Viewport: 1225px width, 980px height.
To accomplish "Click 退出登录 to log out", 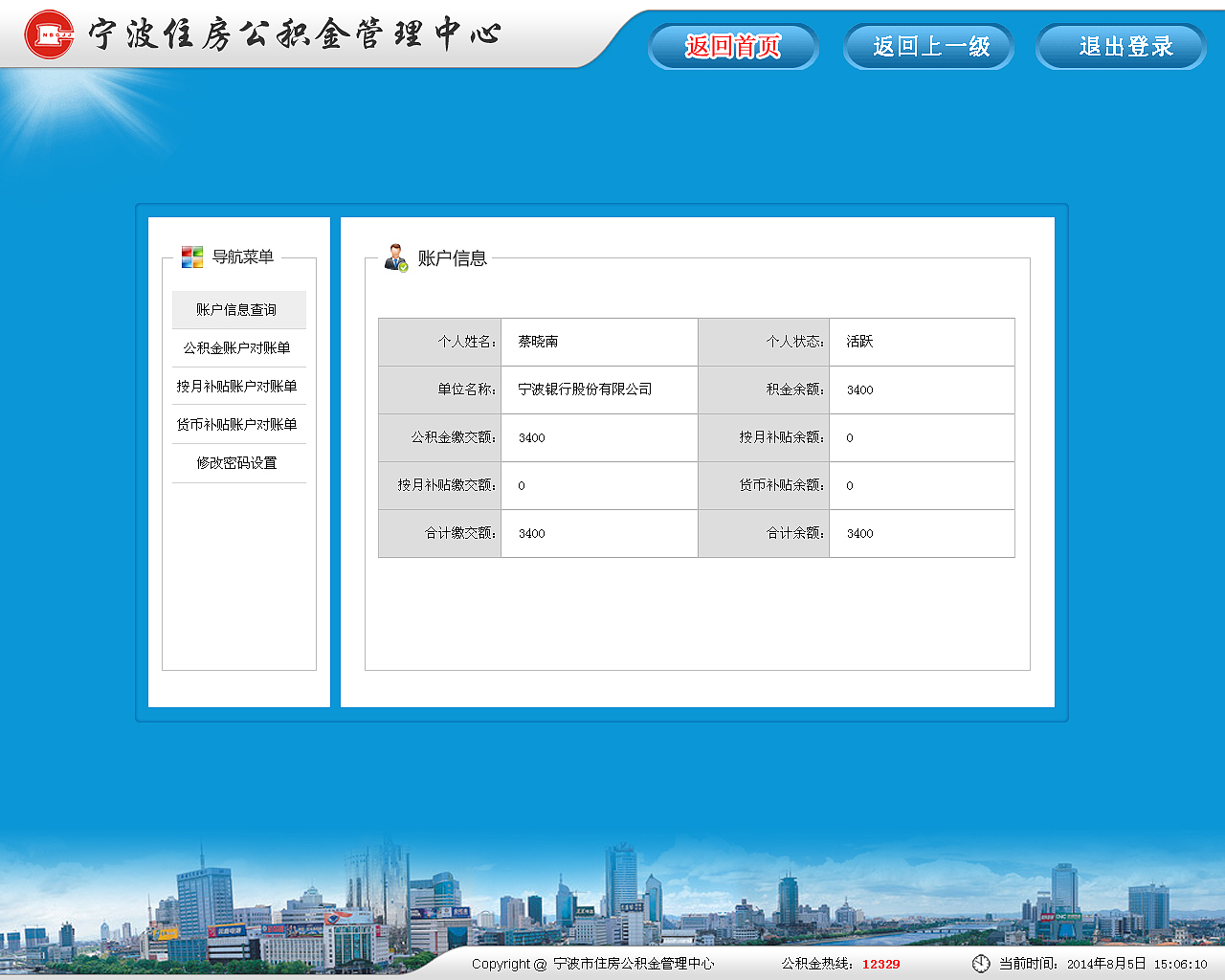I will point(1121,46).
